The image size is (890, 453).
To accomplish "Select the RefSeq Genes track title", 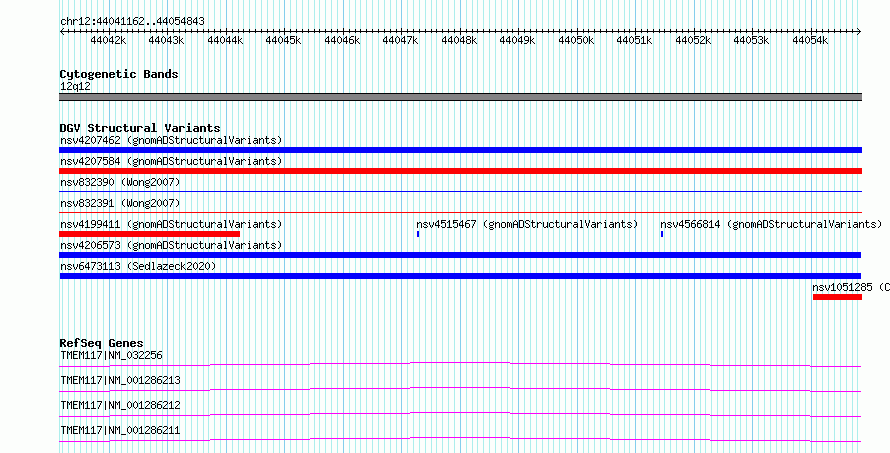I will pyautogui.click(x=102, y=343).
